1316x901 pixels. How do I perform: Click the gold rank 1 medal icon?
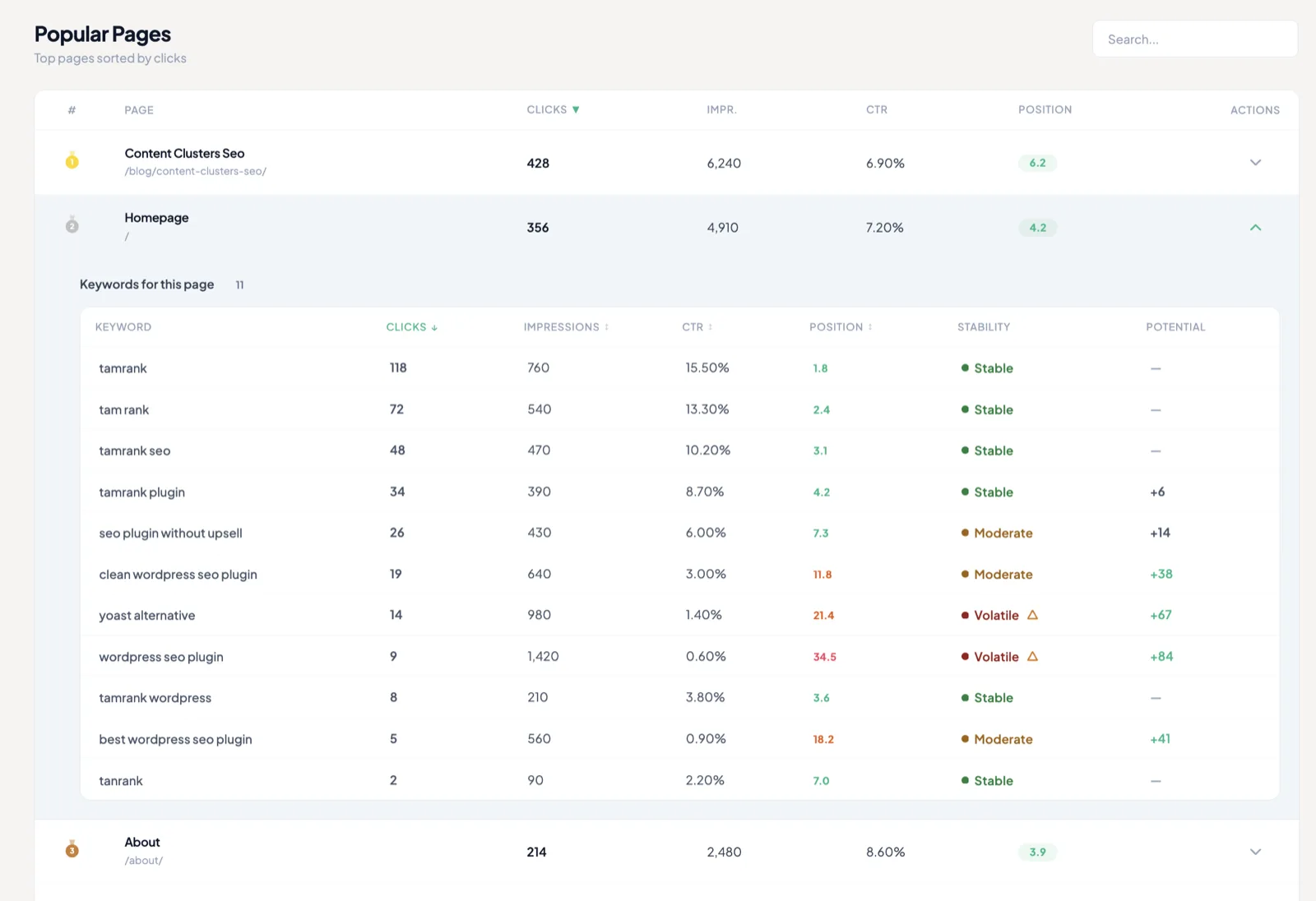(72, 161)
